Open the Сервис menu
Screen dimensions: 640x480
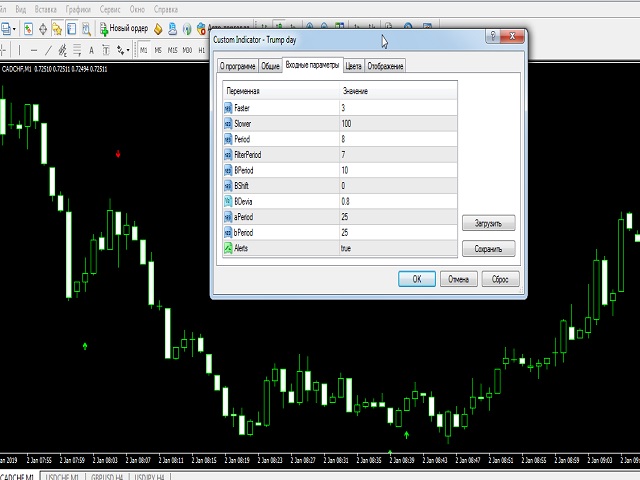pyautogui.click(x=110, y=9)
